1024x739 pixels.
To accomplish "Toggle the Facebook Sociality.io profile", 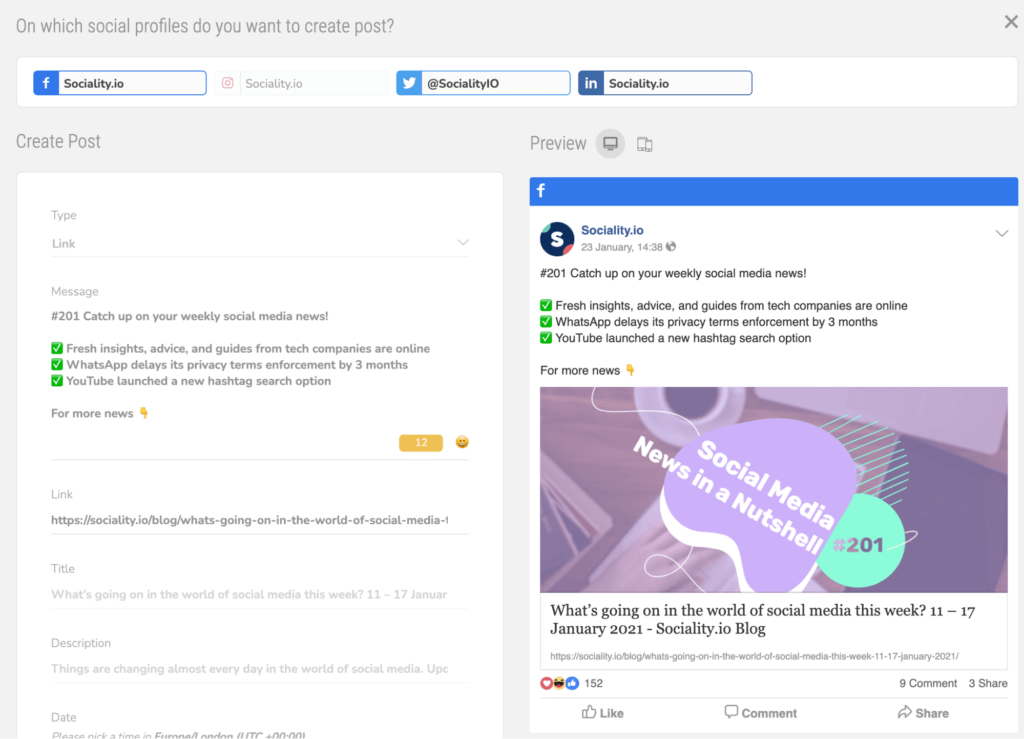I will pyautogui.click(x=120, y=83).
